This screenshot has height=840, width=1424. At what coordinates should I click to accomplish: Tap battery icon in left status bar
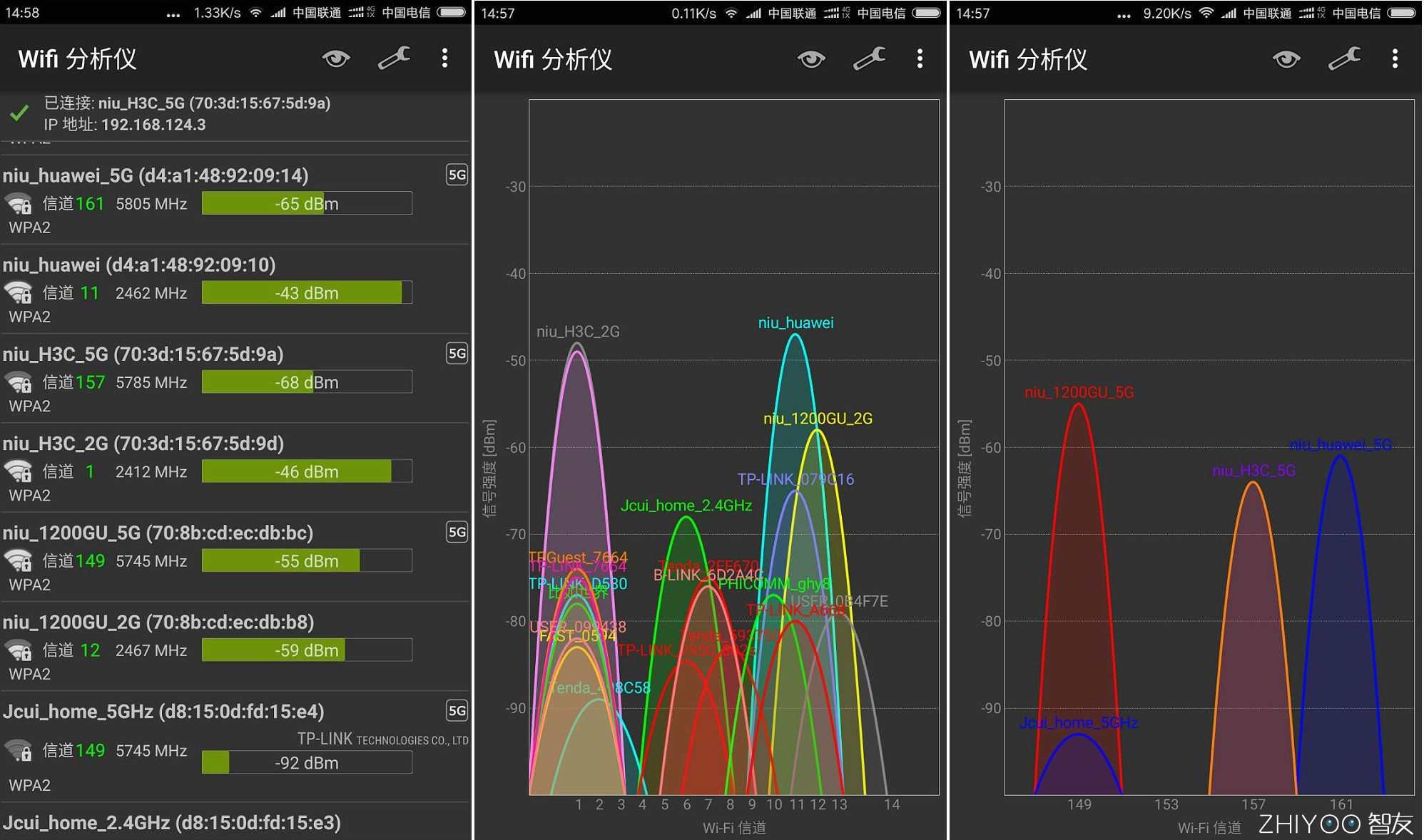[452, 12]
